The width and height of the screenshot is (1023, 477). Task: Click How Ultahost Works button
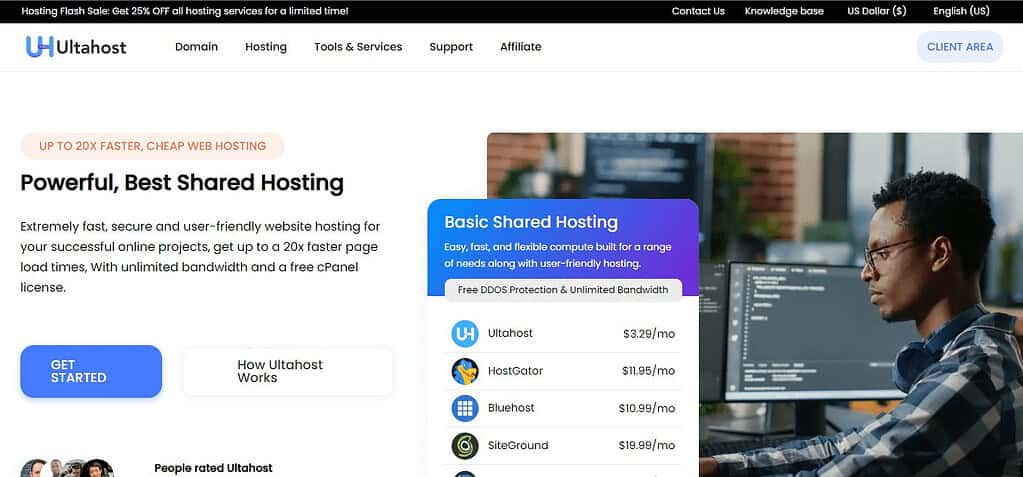288,371
